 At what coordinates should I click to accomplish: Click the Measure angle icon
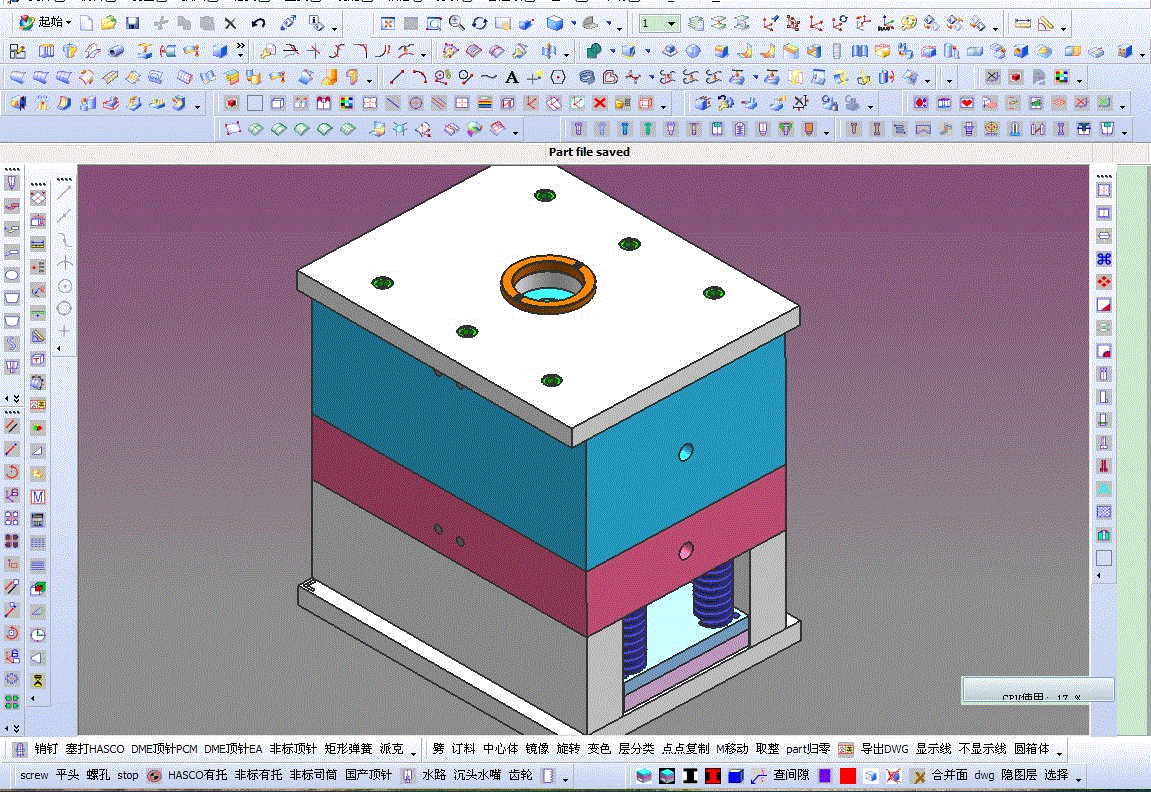(x=1046, y=23)
